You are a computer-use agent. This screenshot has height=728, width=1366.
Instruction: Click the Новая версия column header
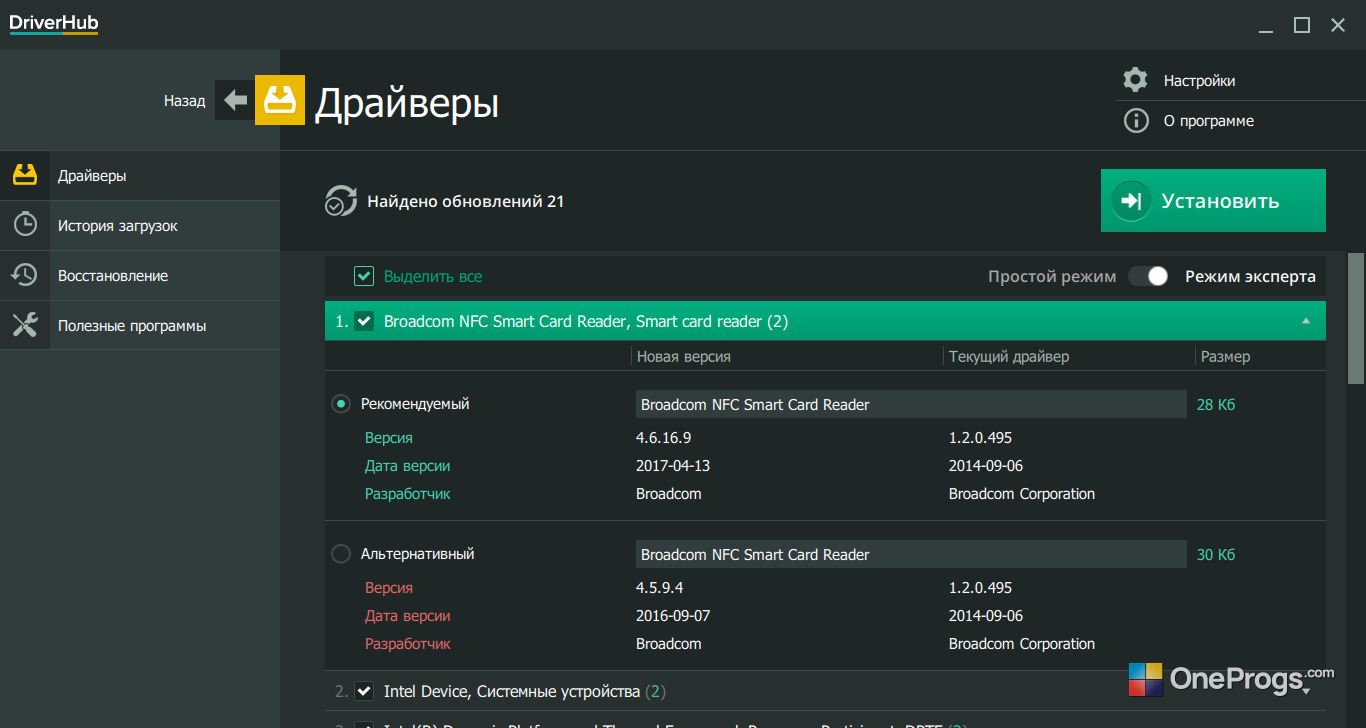click(x=686, y=356)
